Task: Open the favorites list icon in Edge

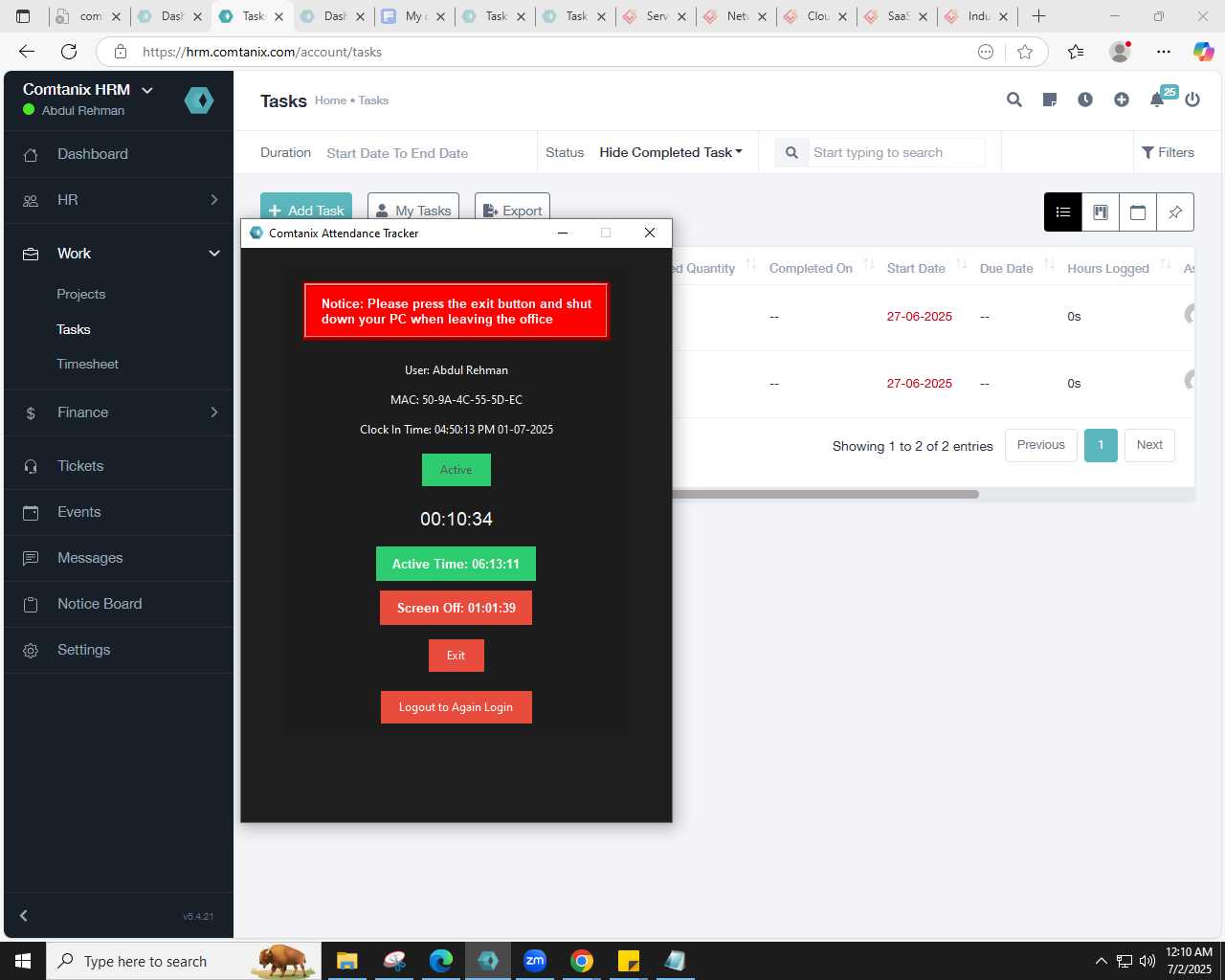Action: click(x=1076, y=52)
